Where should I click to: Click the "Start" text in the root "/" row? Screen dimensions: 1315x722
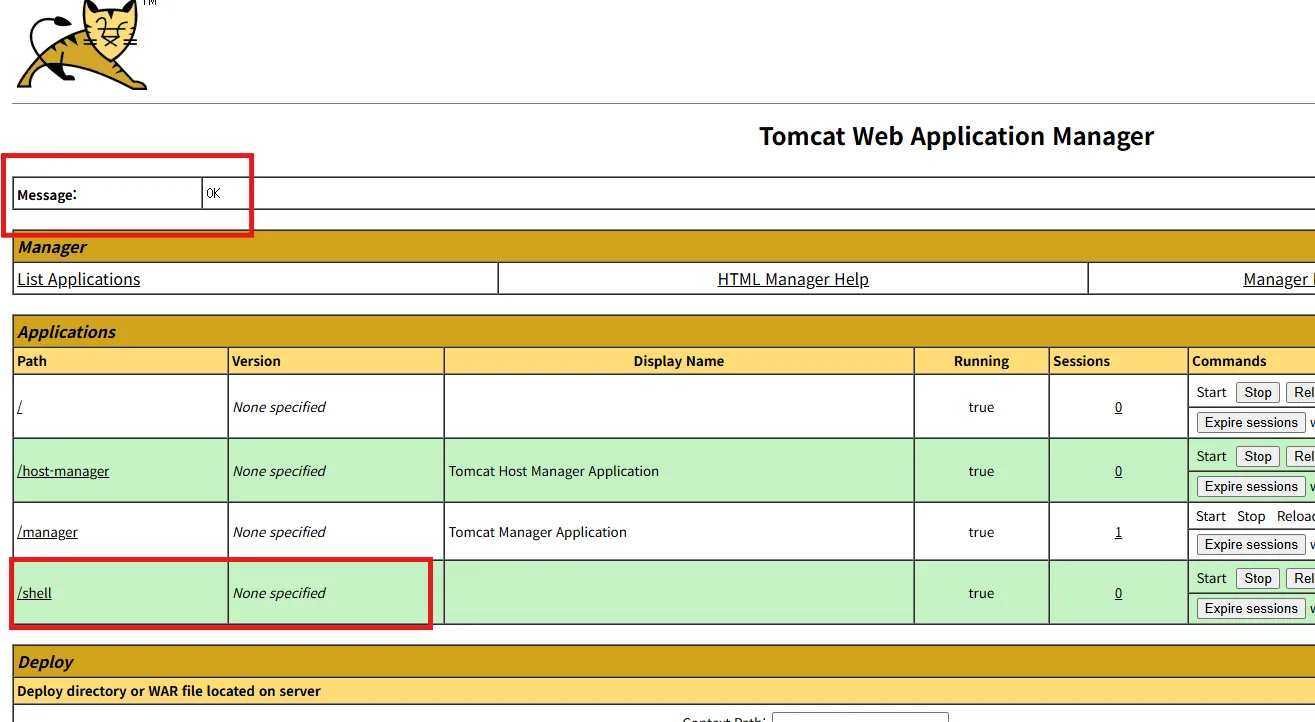point(1211,392)
